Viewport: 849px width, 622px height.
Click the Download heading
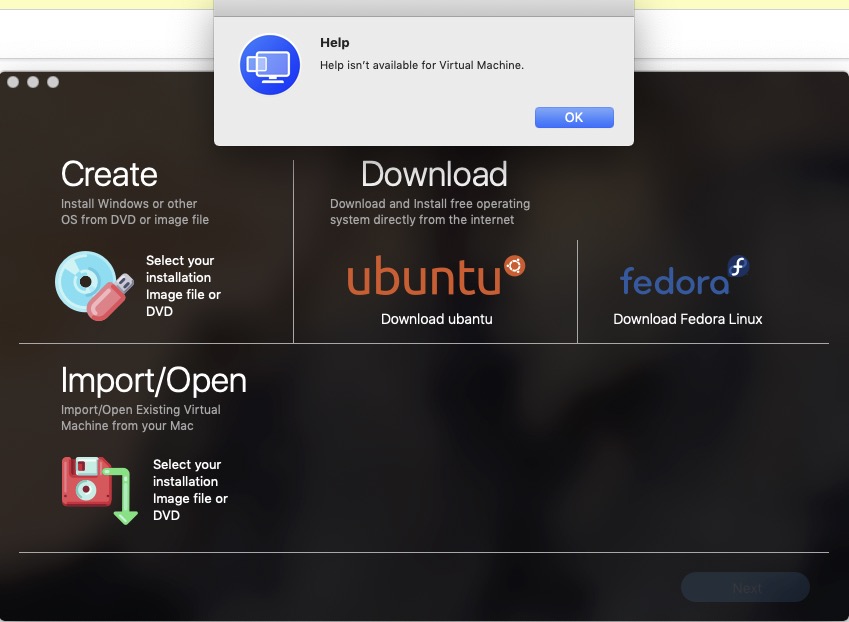point(434,174)
